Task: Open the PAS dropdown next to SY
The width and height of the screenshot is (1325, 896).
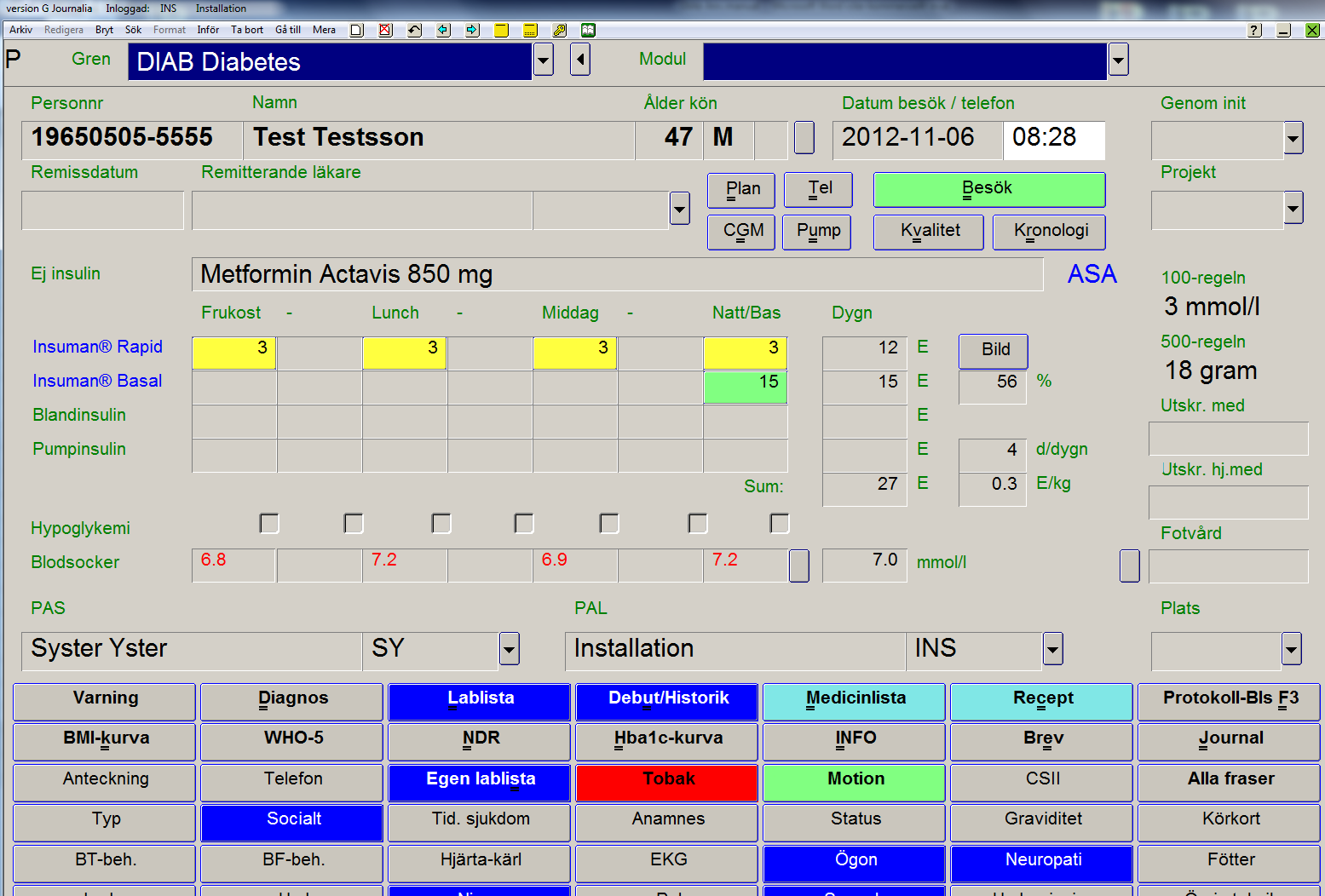Action: coord(510,649)
